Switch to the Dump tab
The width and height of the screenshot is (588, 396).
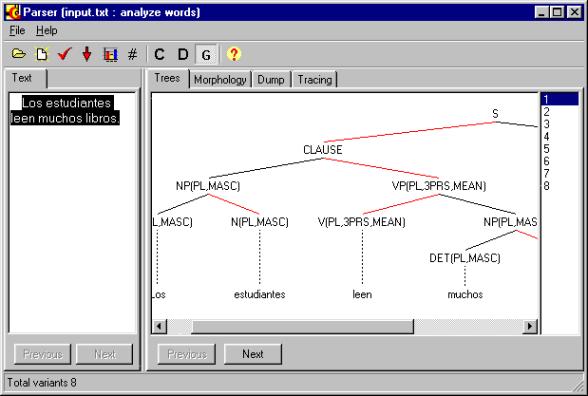271,80
